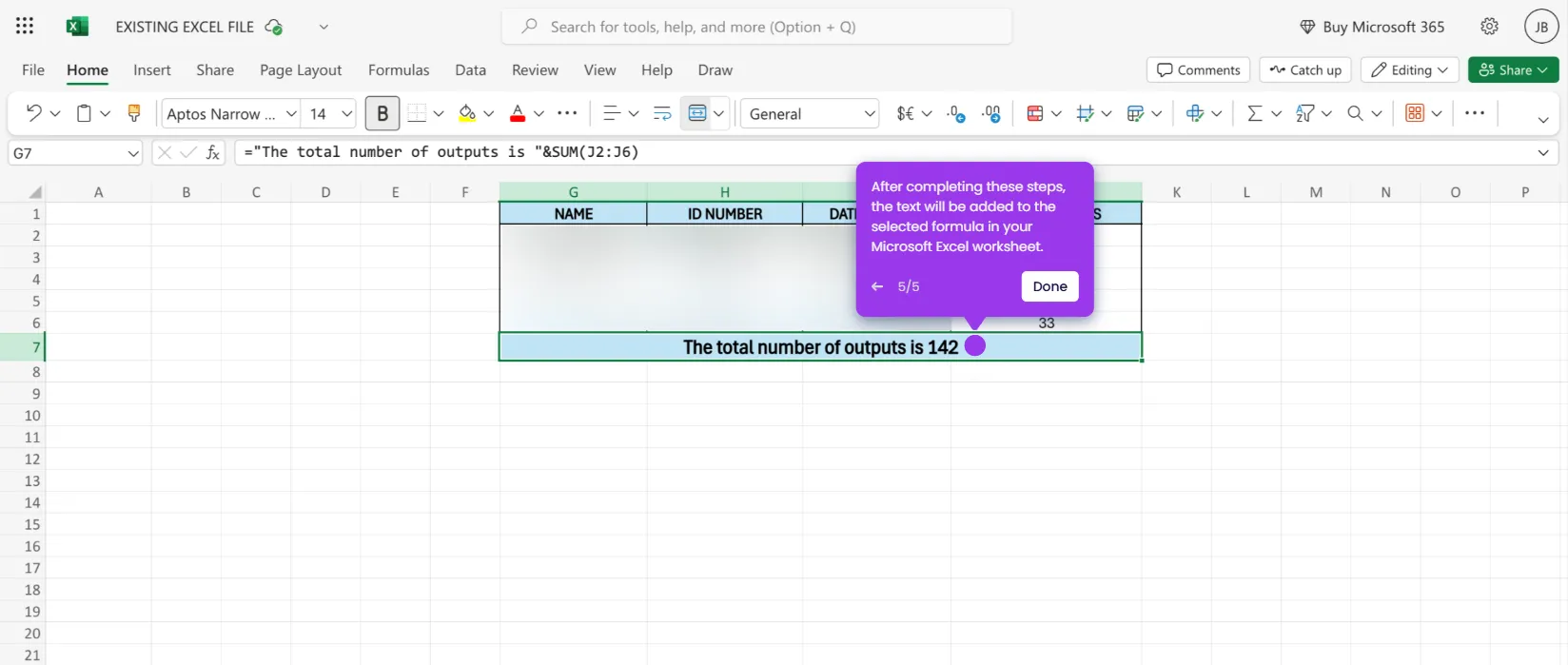Screen dimensions: 1568x665
Task: Open the Editing mode dropdown
Action: [1410, 69]
